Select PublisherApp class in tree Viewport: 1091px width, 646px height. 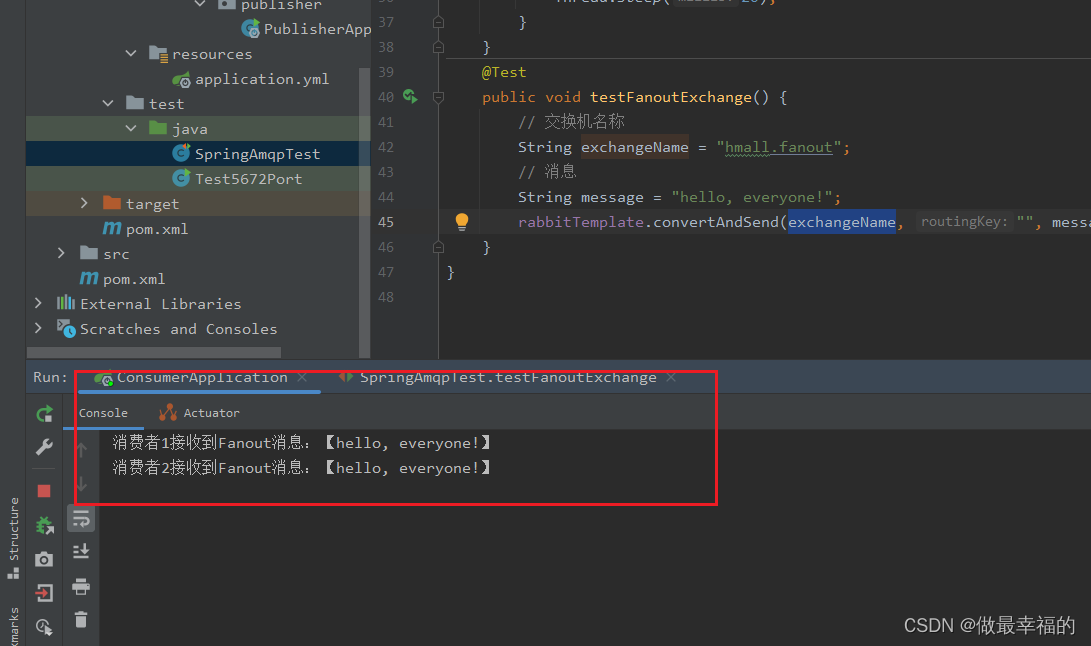tap(317, 29)
